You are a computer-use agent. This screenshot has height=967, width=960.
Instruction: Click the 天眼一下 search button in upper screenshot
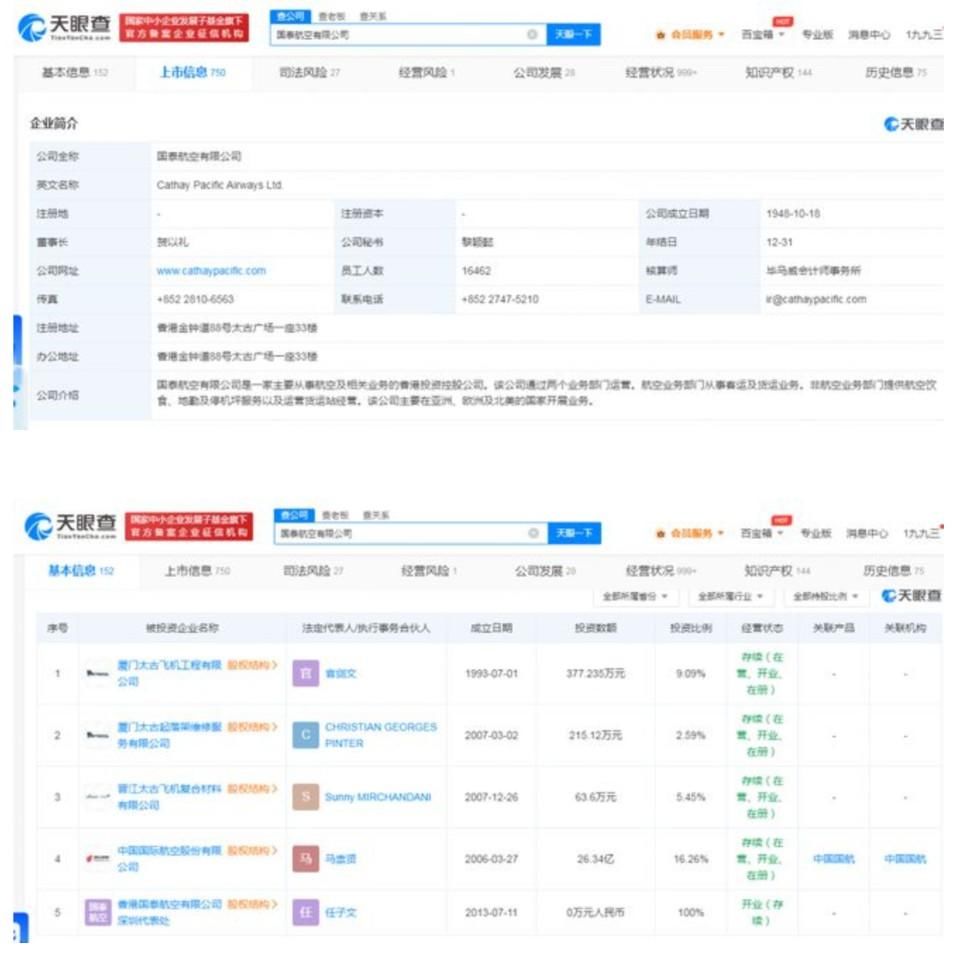point(573,35)
